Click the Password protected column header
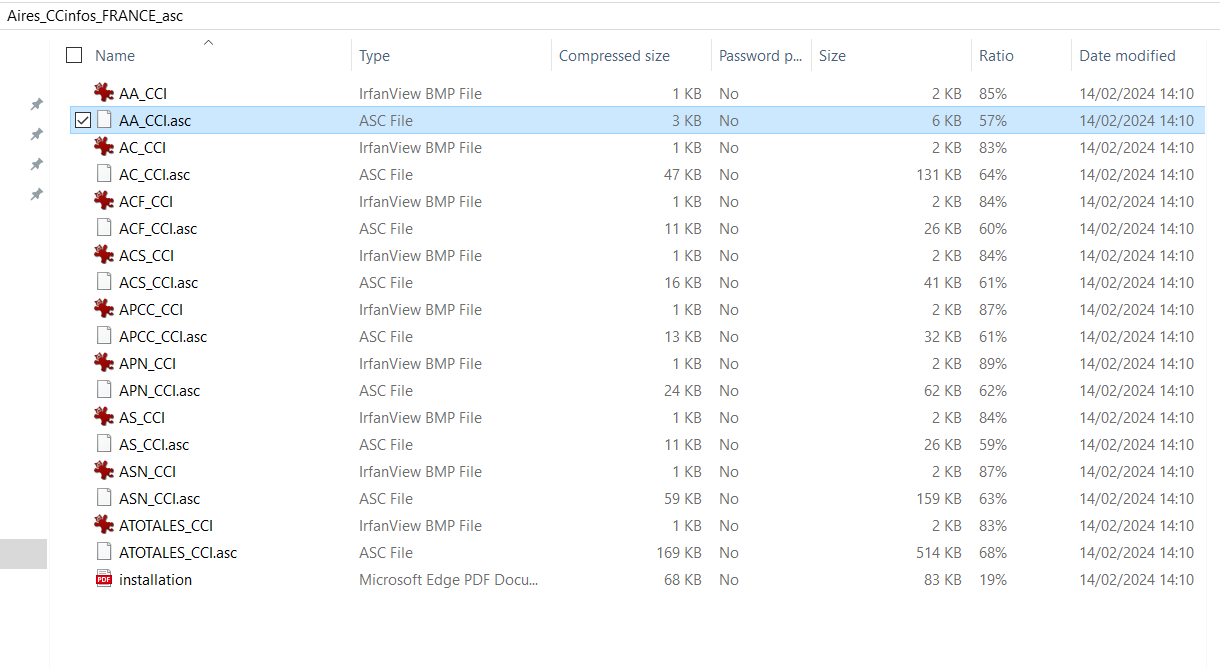1220x668 pixels. pyautogui.click(x=760, y=56)
